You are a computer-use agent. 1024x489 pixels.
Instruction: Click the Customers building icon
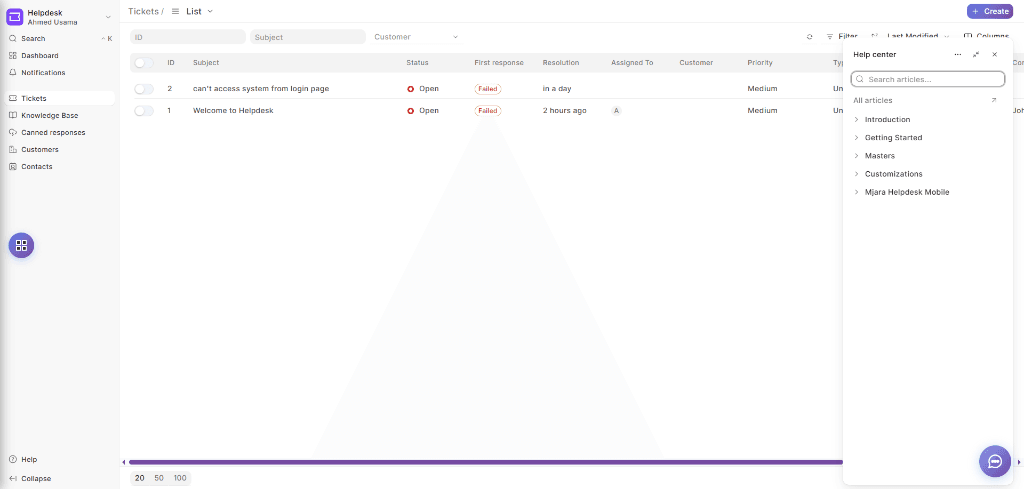coord(12,150)
